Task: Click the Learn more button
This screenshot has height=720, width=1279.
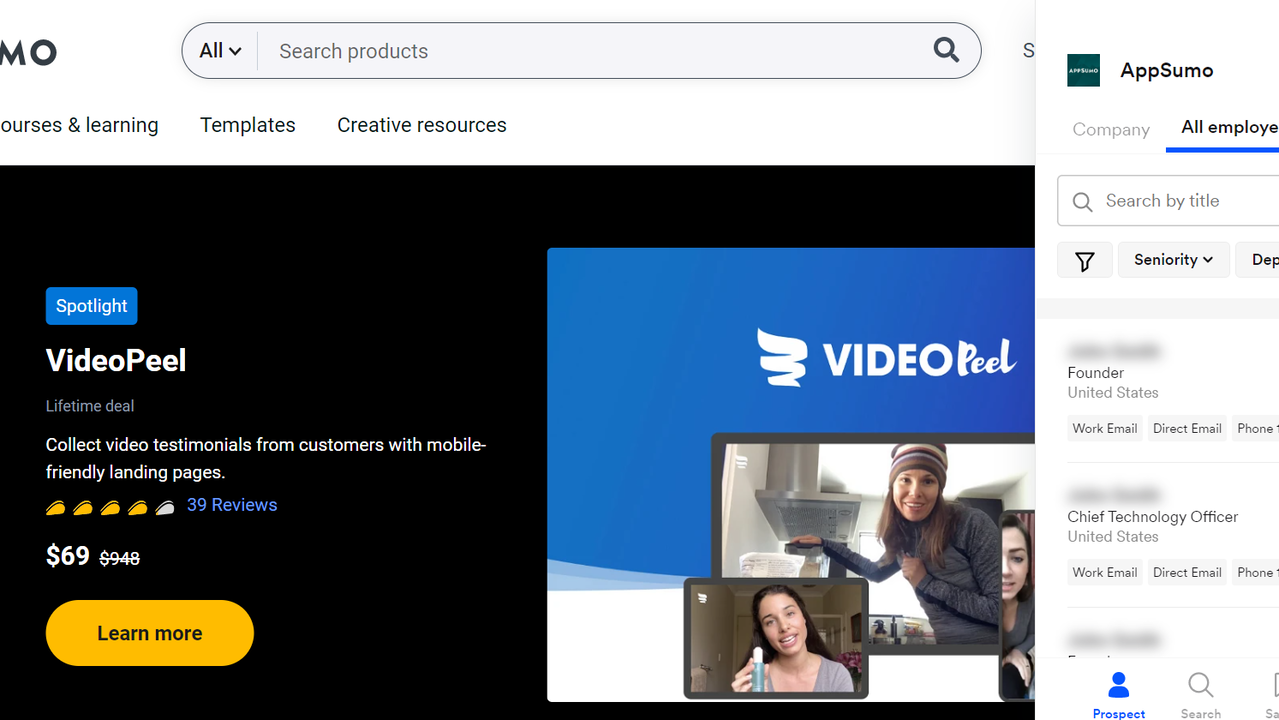Action: click(150, 633)
